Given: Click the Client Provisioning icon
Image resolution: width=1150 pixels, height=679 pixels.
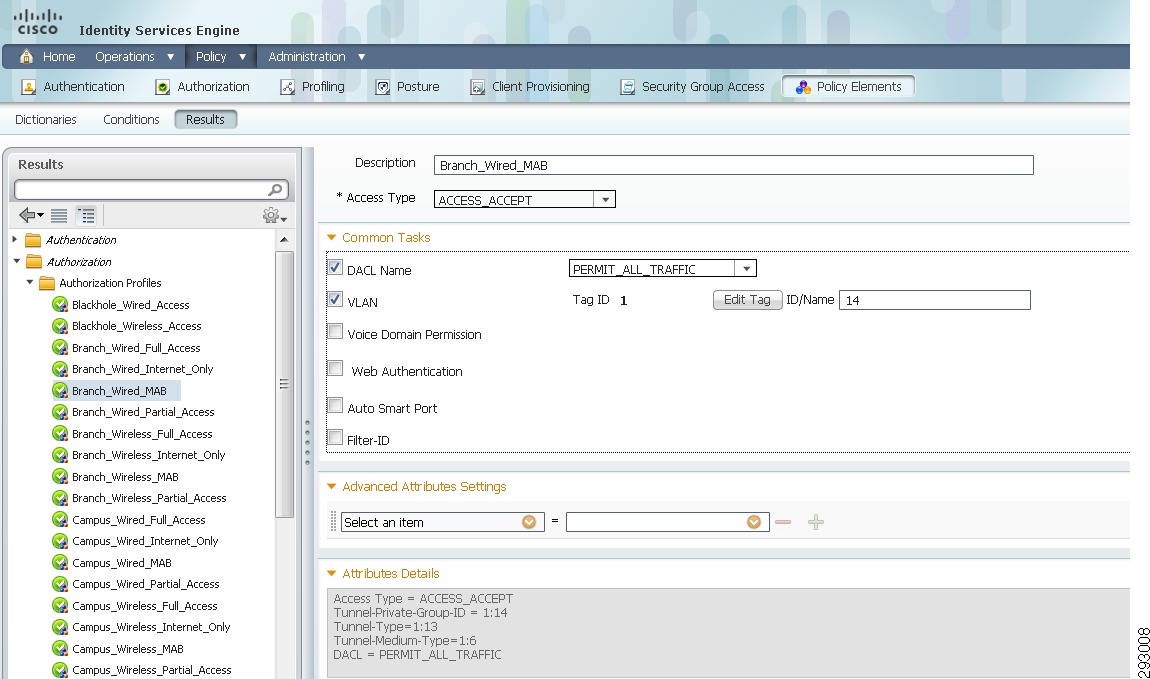Looking at the screenshot, I should [x=477, y=87].
